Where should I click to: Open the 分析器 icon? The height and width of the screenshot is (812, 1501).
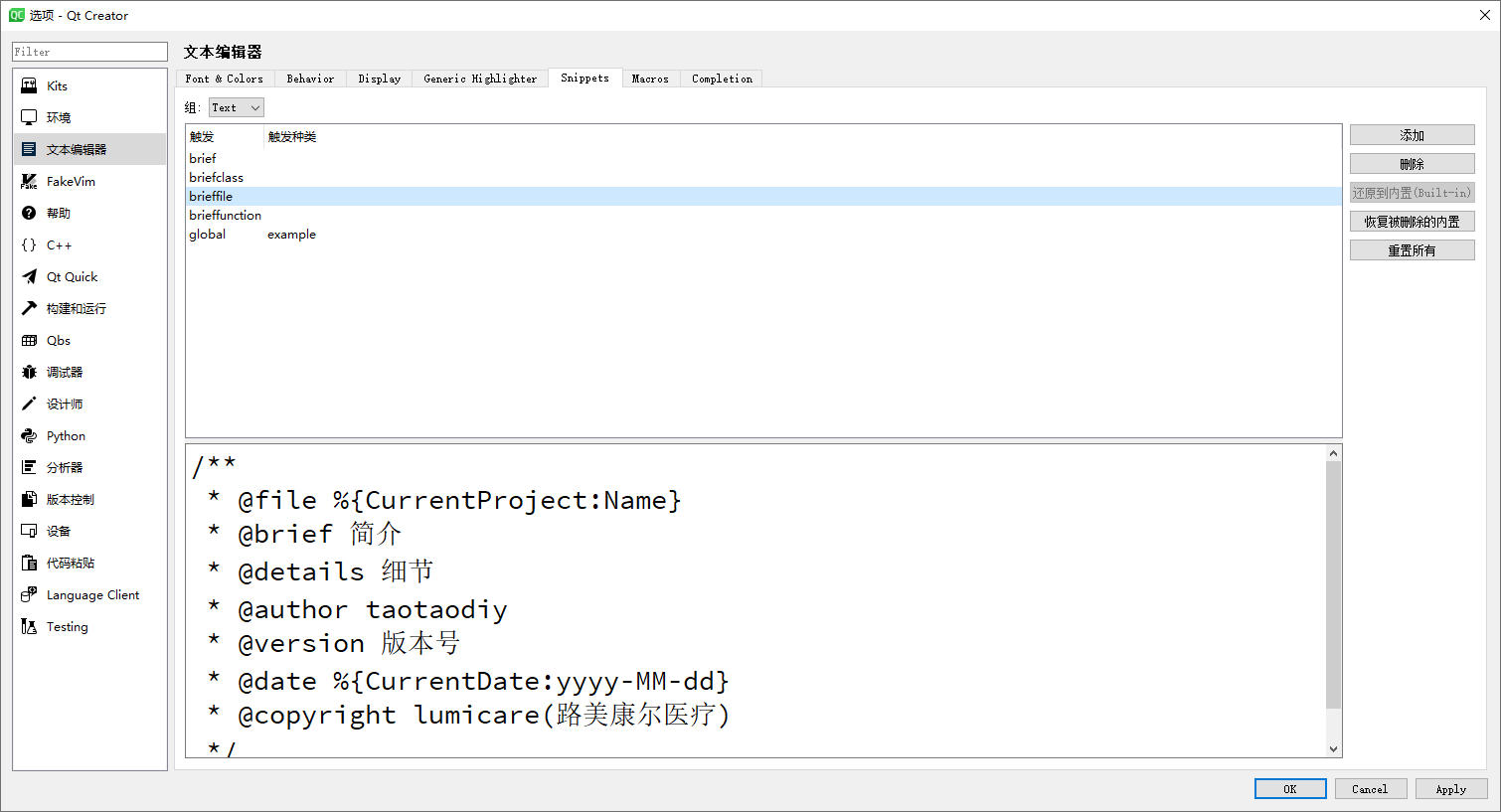tap(29, 467)
